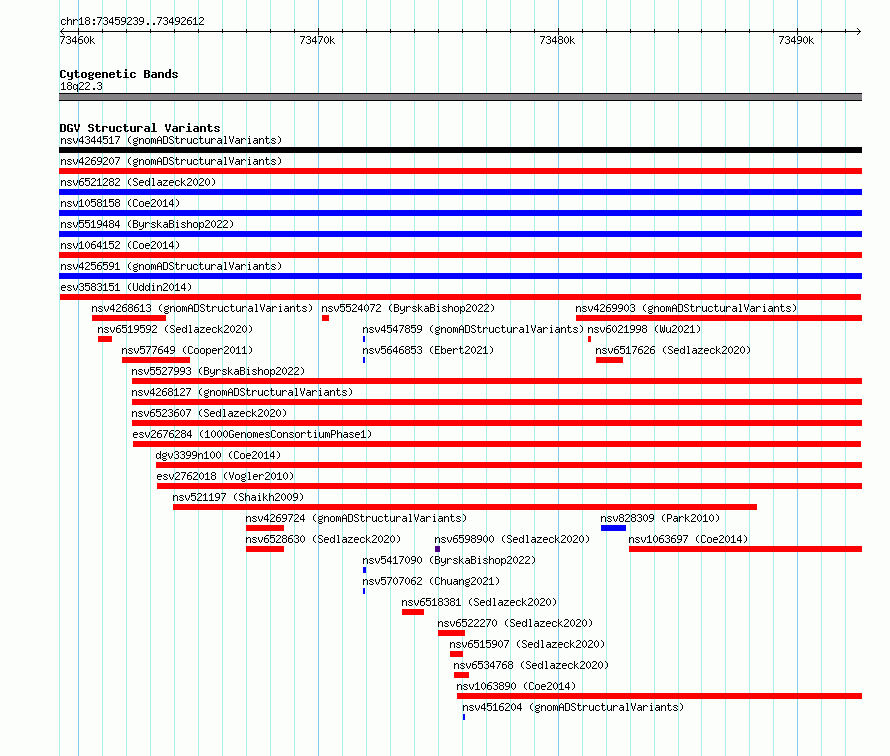Click the chr18:73459239..73492612 region label

tap(132, 21)
